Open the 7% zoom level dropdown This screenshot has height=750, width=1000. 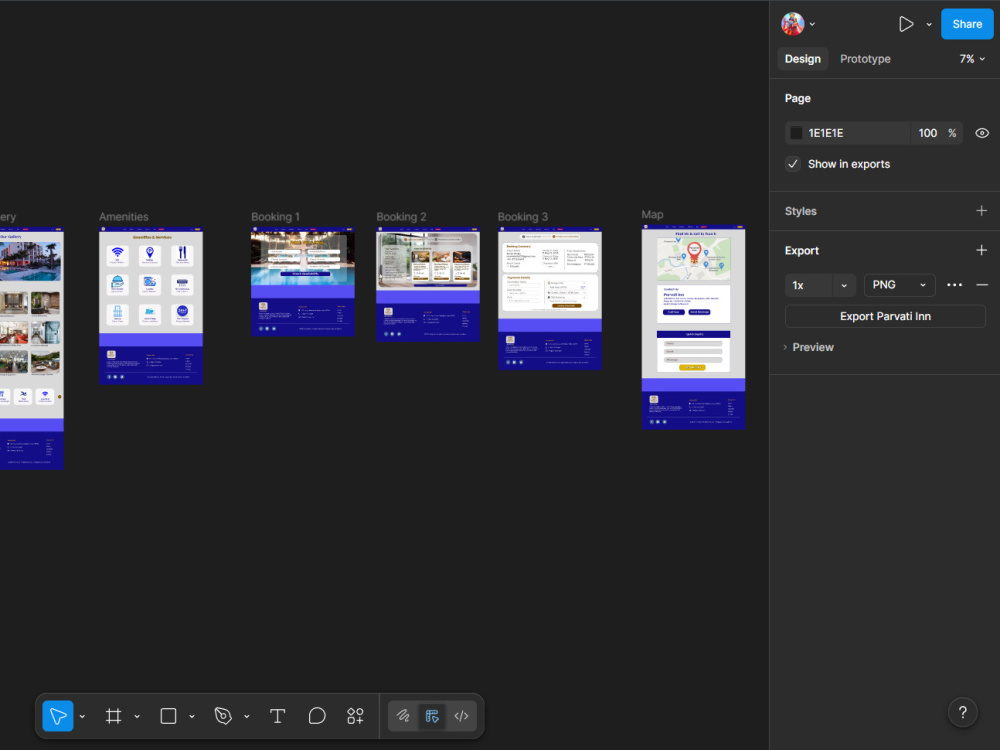pos(973,59)
